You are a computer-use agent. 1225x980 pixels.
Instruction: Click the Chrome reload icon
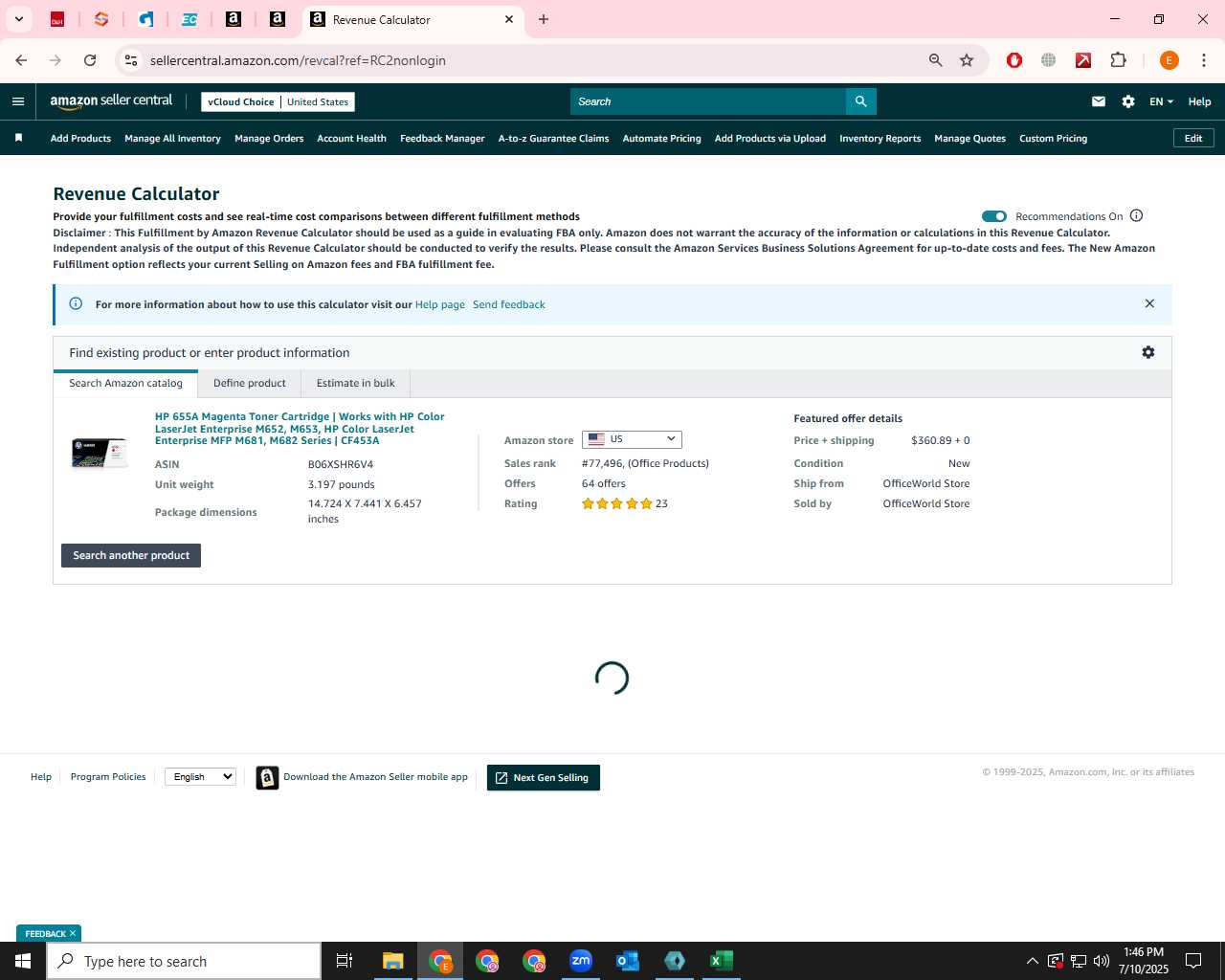[x=90, y=60]
